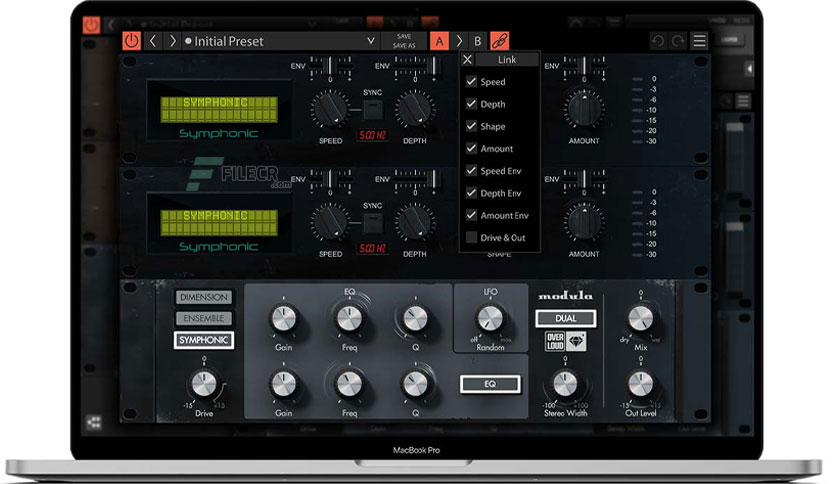Click the top unit DEPTH knob

coord(414,109)
